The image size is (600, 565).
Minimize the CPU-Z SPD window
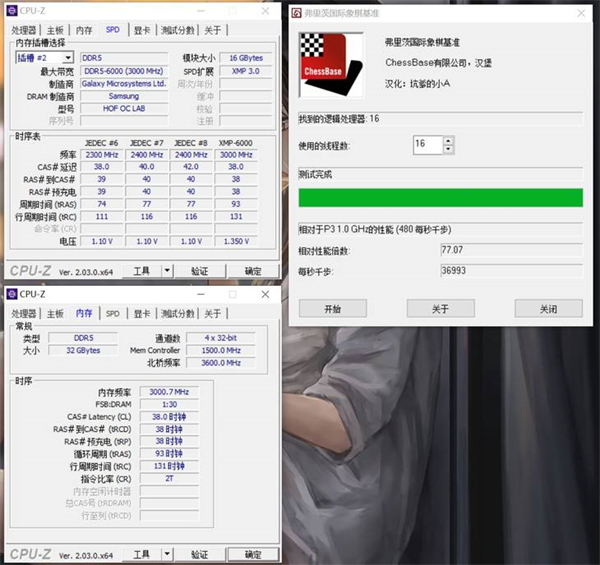[x=201, y=13]
